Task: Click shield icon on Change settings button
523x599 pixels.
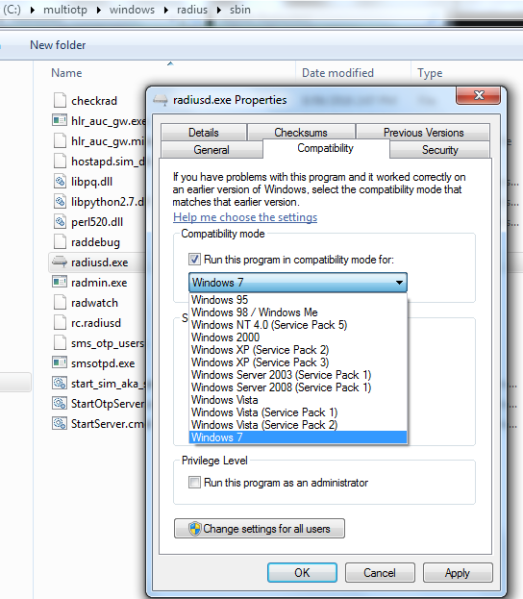Action: pyautogui.click(x=195, y=529)
